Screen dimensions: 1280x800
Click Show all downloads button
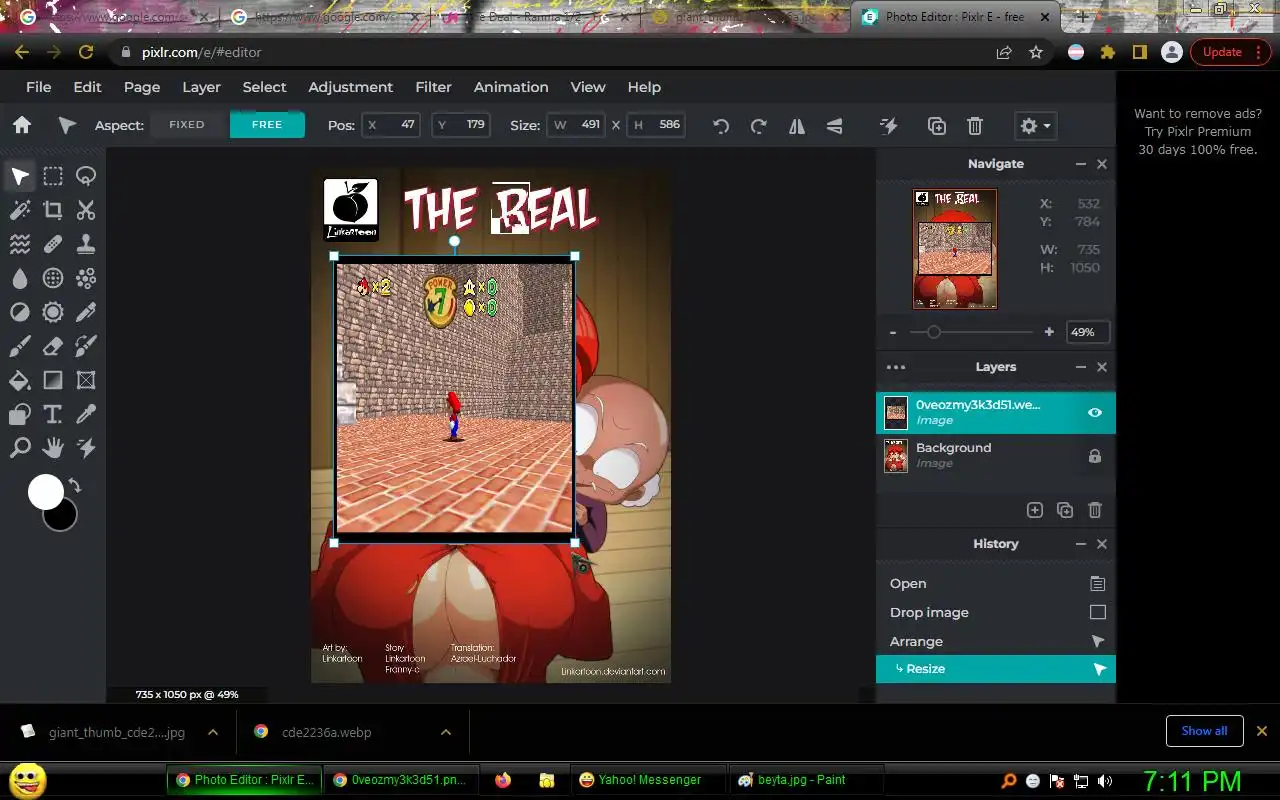[x=1204, y=731]
